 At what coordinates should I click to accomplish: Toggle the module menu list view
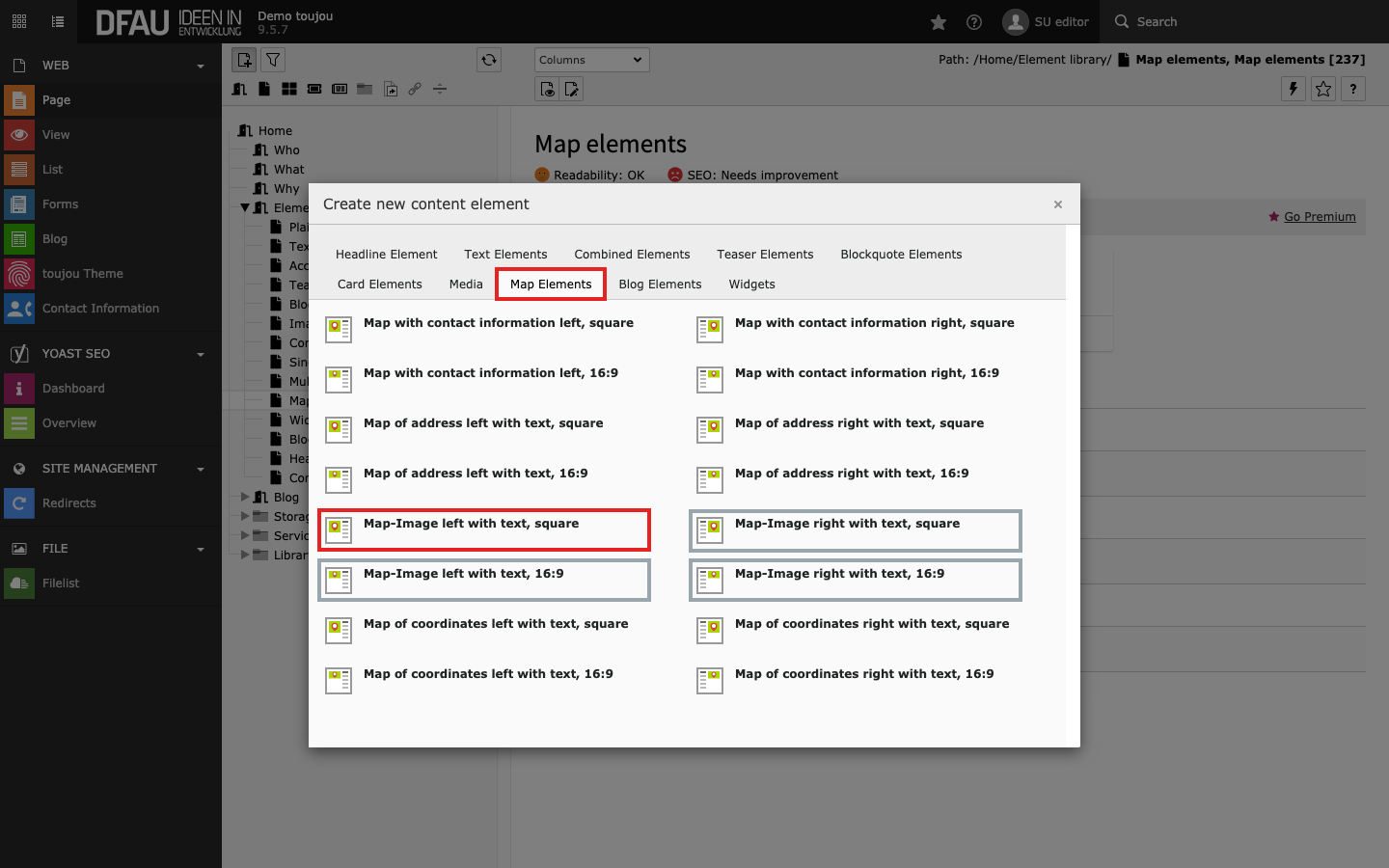(58, 21)
